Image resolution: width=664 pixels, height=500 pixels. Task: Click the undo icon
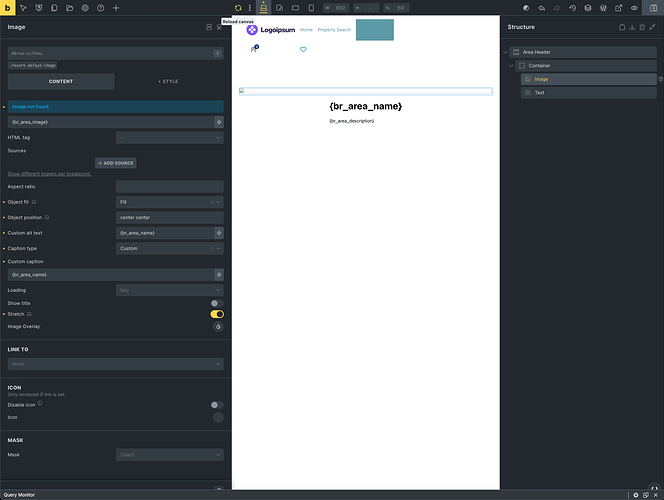click(542, 8)
